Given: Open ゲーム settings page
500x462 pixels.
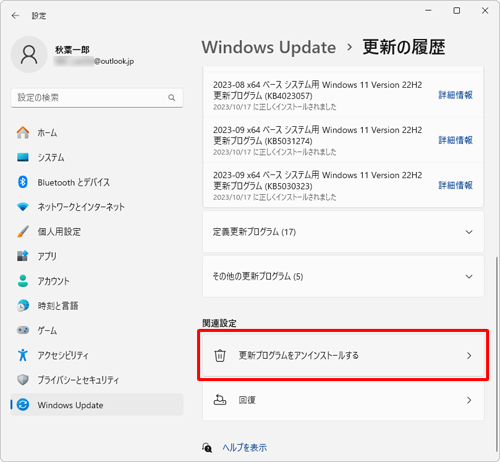Looking at the screenshot, I should click(97, 330).
